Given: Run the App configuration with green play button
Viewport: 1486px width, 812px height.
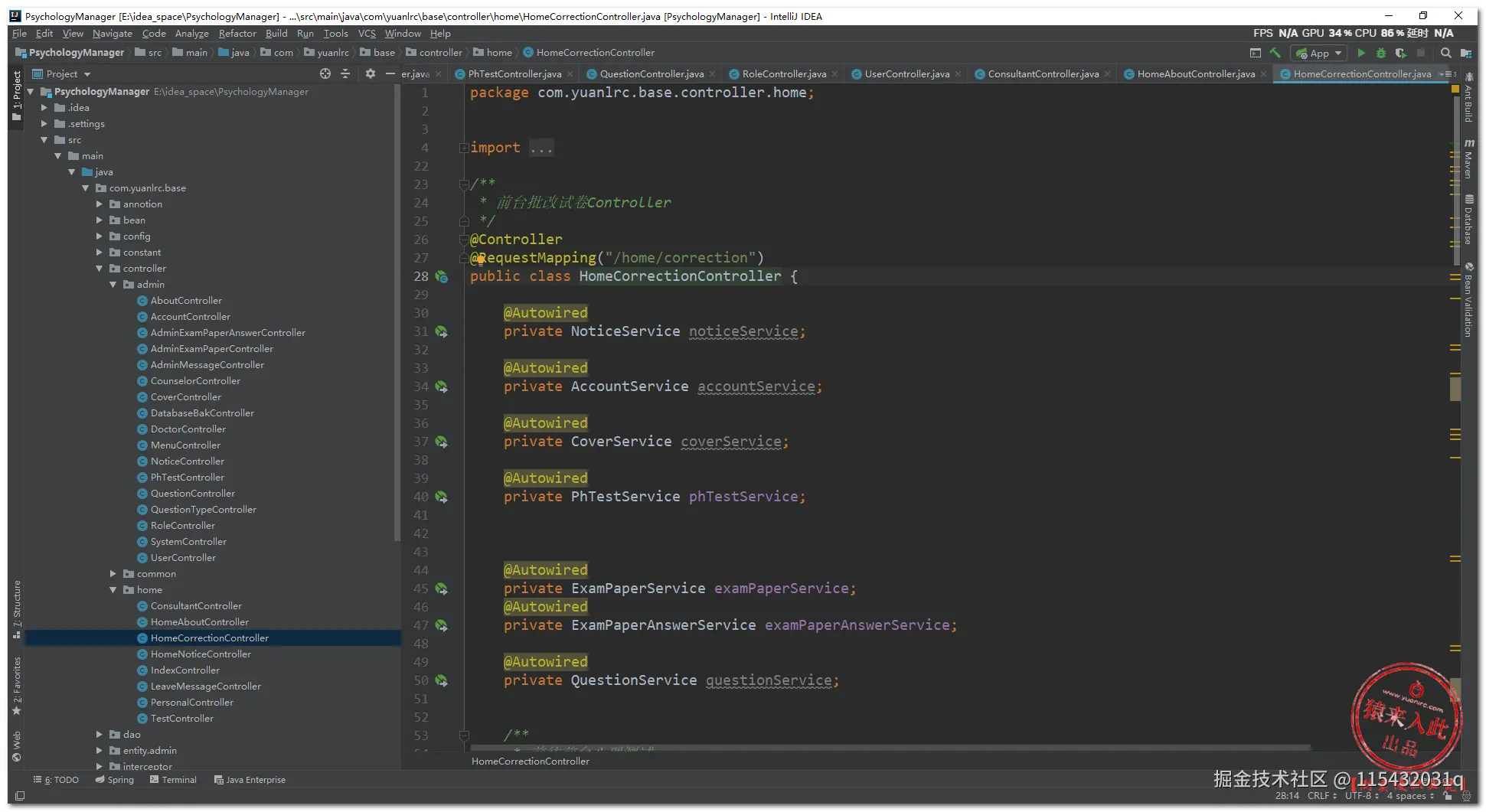Looking at the screenshot, I should pyautogui.click(x=1360, y=53).
